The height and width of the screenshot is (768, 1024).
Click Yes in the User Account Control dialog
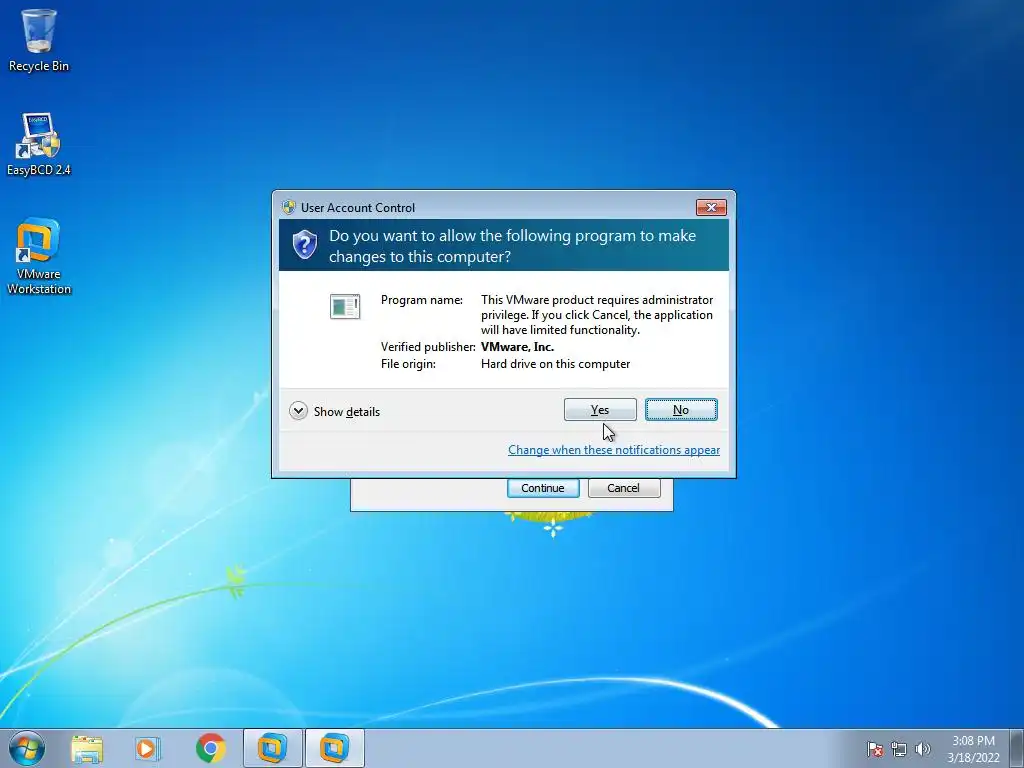click(600, 409)
